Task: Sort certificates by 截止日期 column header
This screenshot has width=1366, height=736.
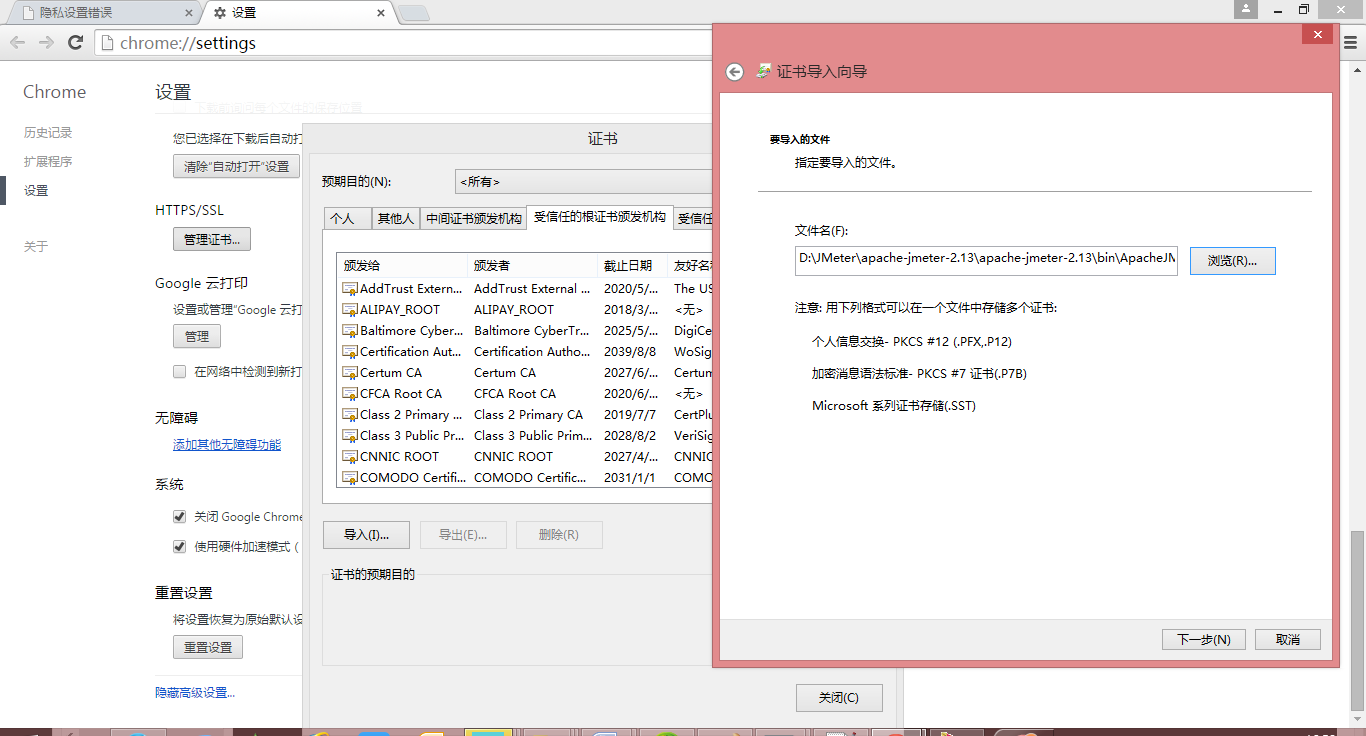Action: 633,266
